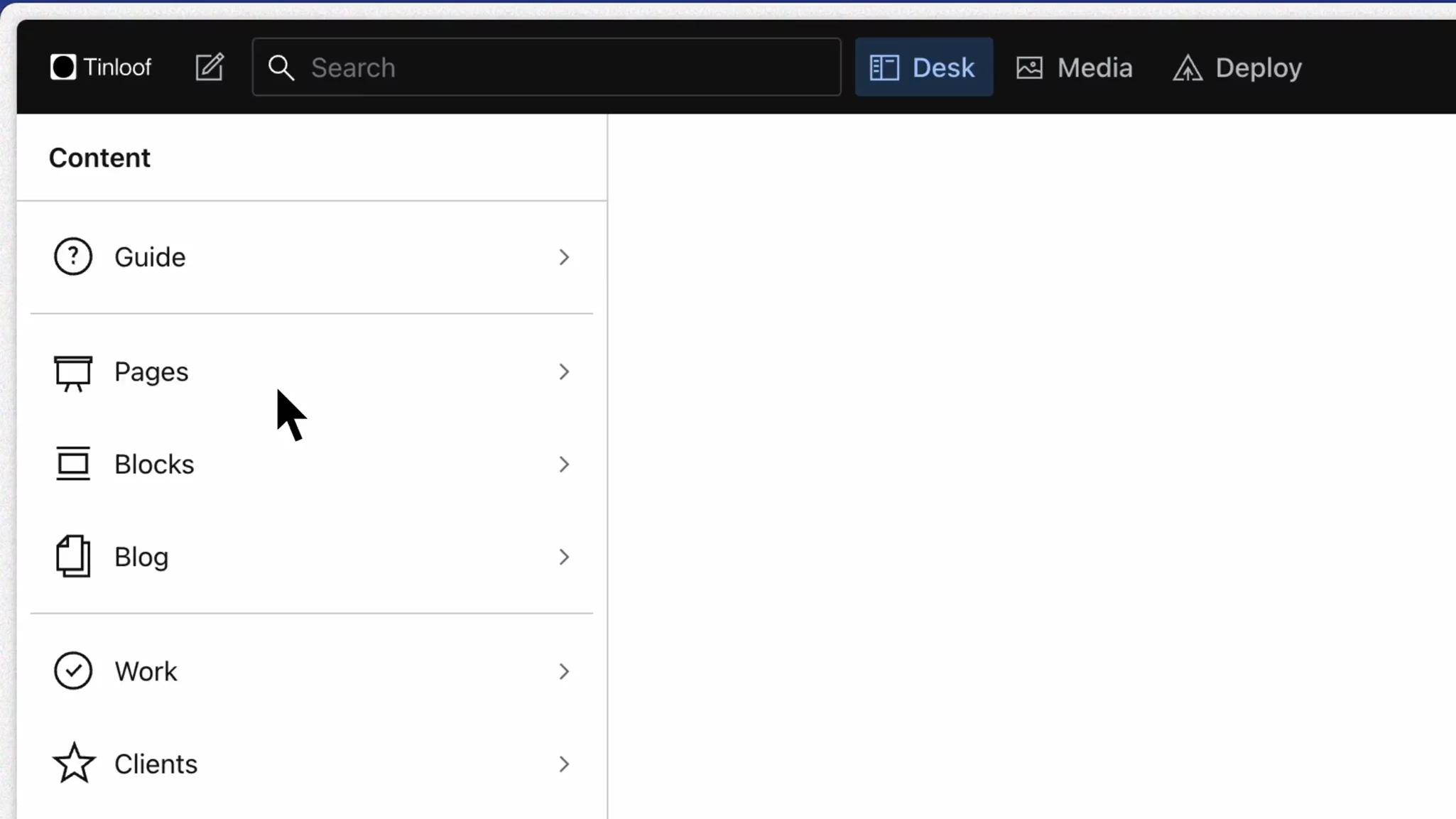This screenshot has width=1456, height=819.
Task: Expand Guide using its chevron arrow
Action: 564,257
